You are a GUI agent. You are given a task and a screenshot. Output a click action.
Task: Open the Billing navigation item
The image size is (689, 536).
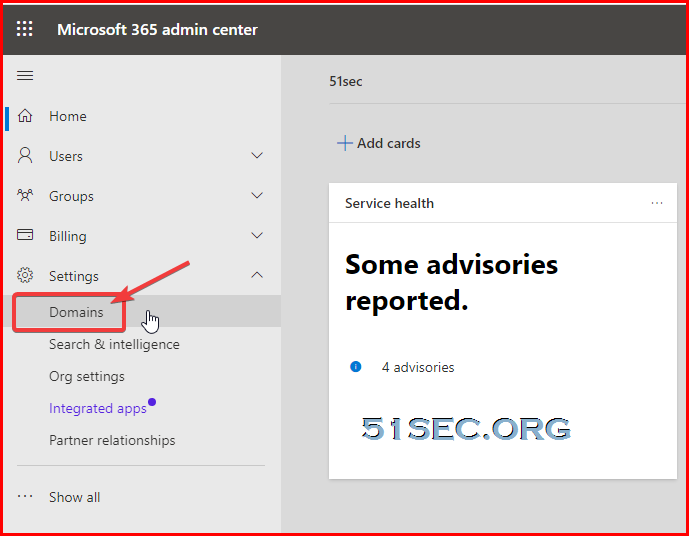tap(68, 236)
